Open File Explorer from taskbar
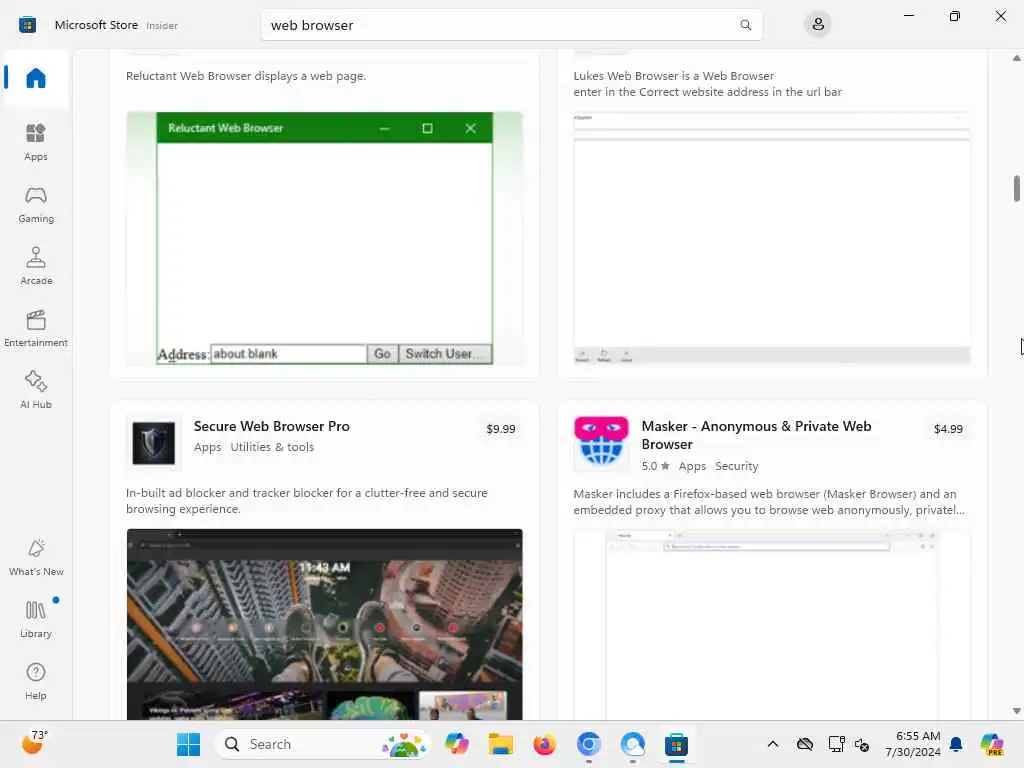Screen dimensions: 1024x768 [x=500, y=744]
